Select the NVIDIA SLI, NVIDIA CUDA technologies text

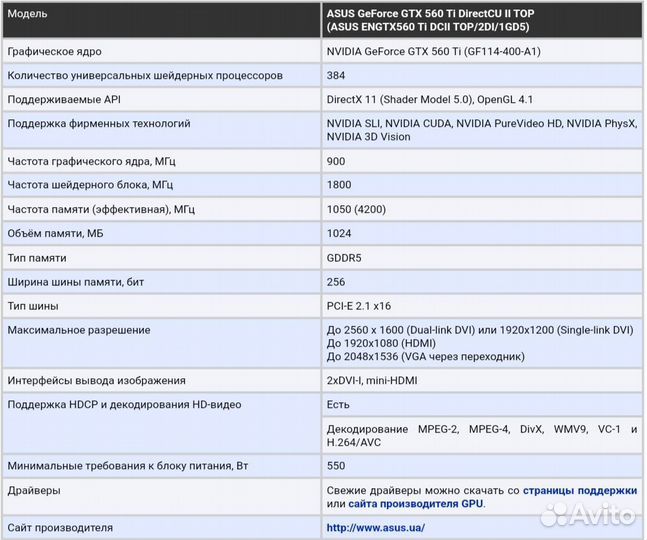[389, 123]
